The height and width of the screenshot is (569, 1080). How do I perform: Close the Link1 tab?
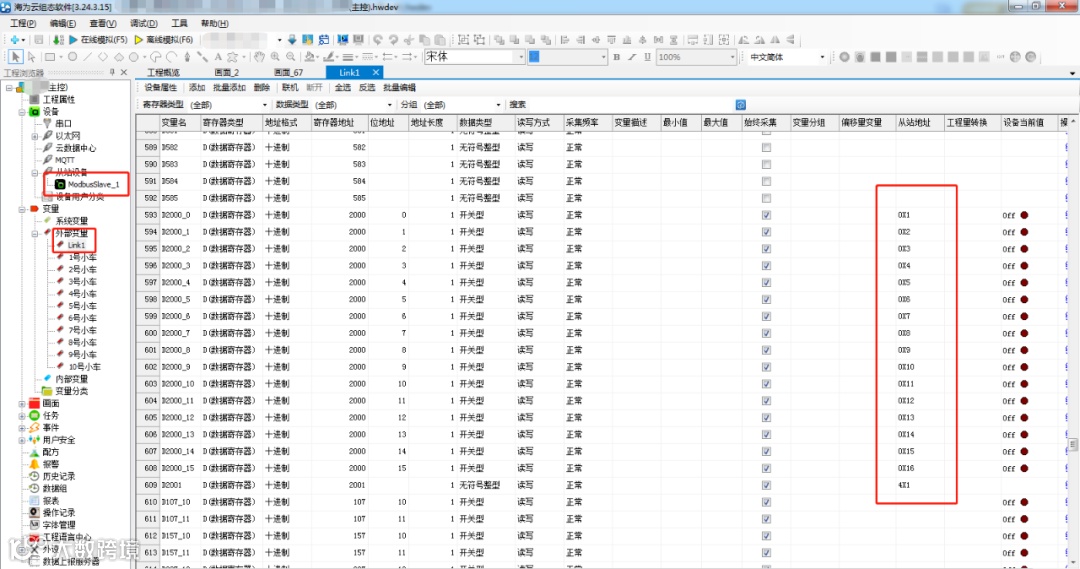[375, 72]
